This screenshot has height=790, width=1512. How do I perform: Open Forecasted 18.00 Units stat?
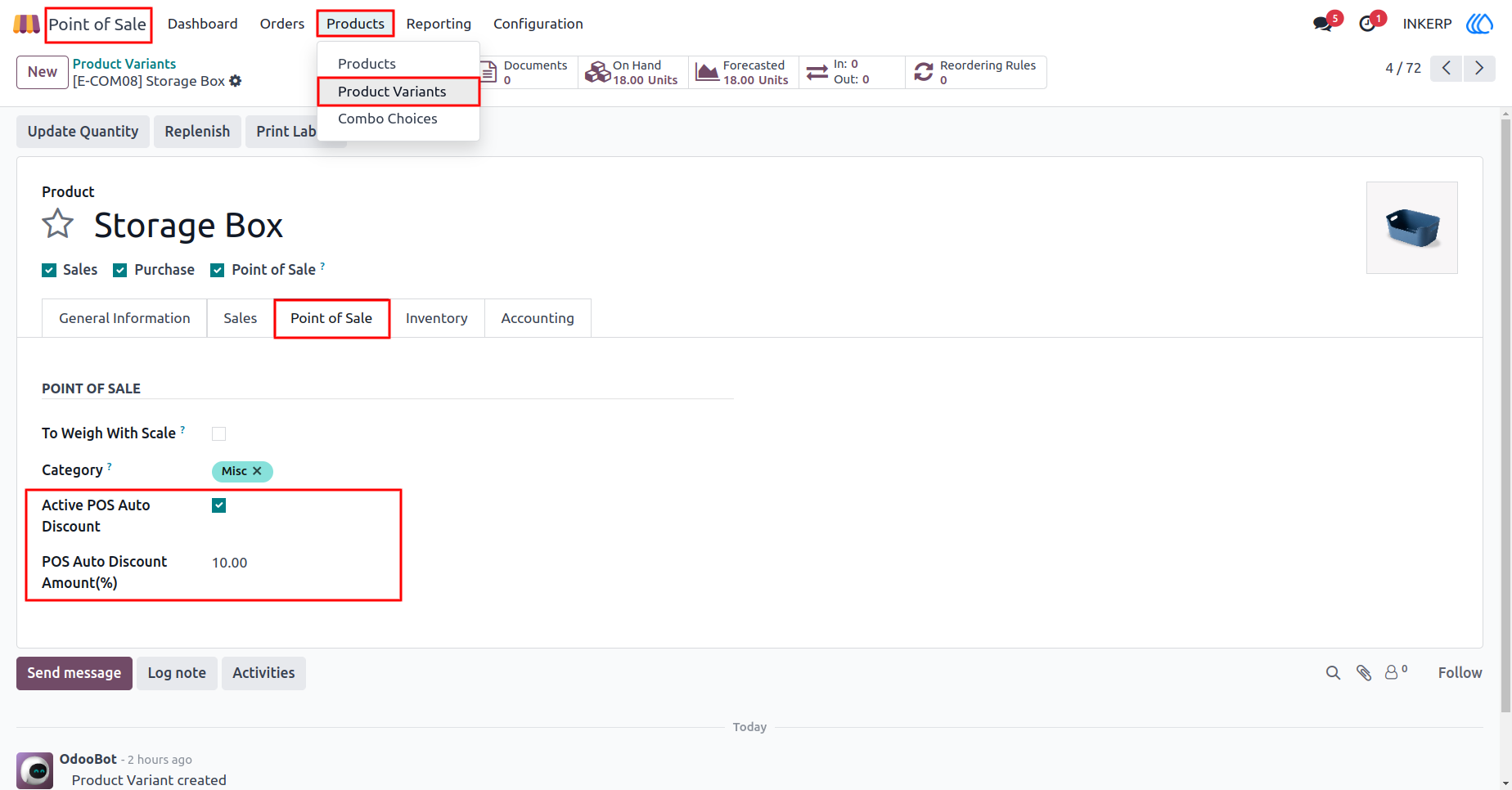tap(743, 72)
